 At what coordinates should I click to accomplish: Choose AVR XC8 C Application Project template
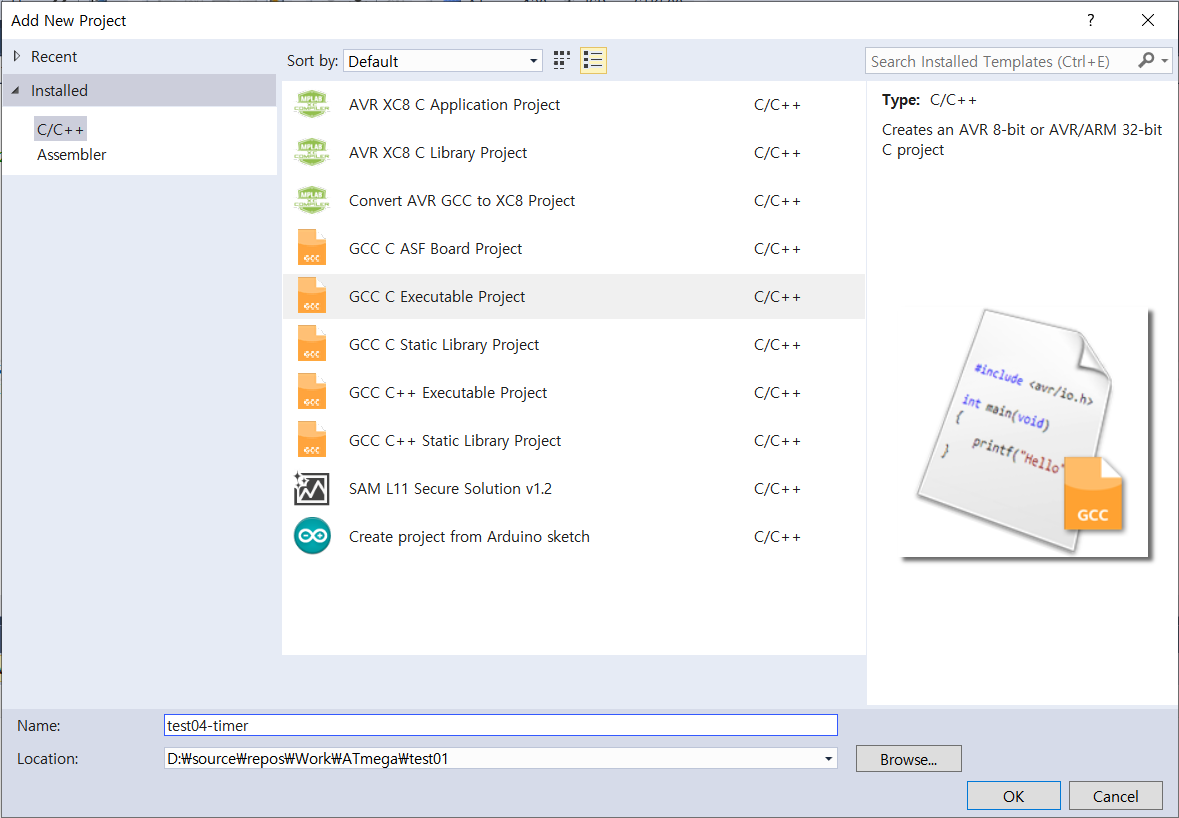(x=574, y=105)
